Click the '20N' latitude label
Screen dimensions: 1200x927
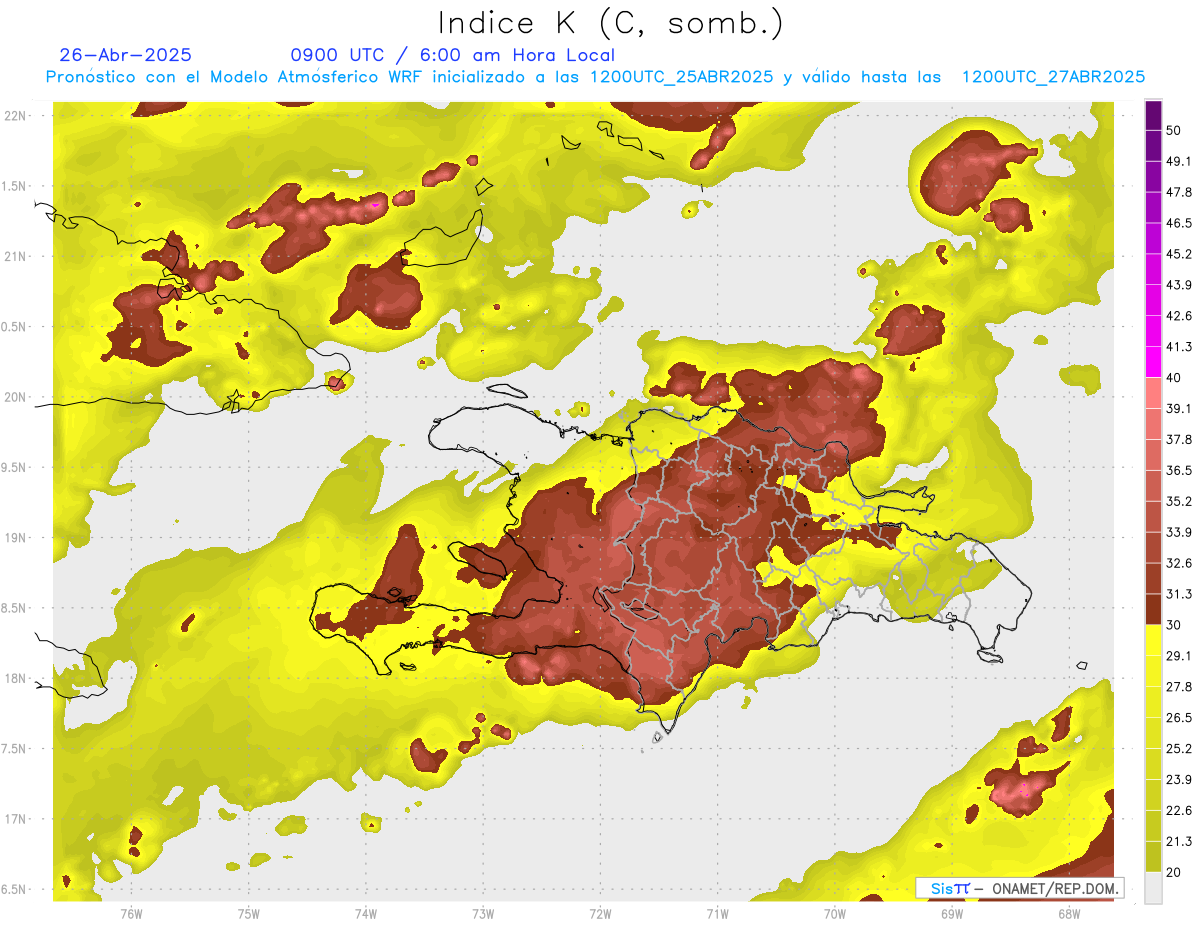(x=16, y=397)
